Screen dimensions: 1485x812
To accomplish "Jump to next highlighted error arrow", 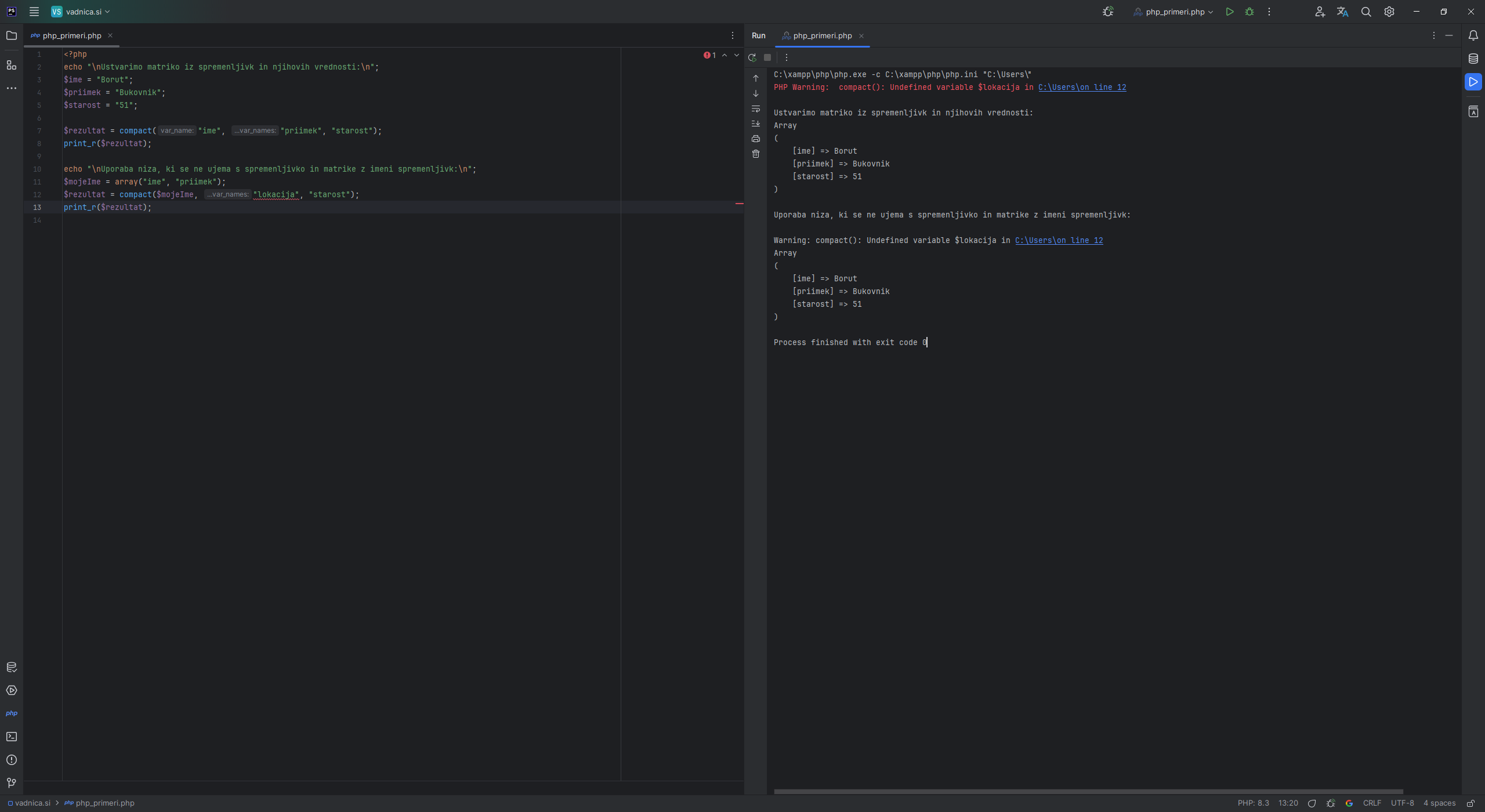I will pos(737,55).
